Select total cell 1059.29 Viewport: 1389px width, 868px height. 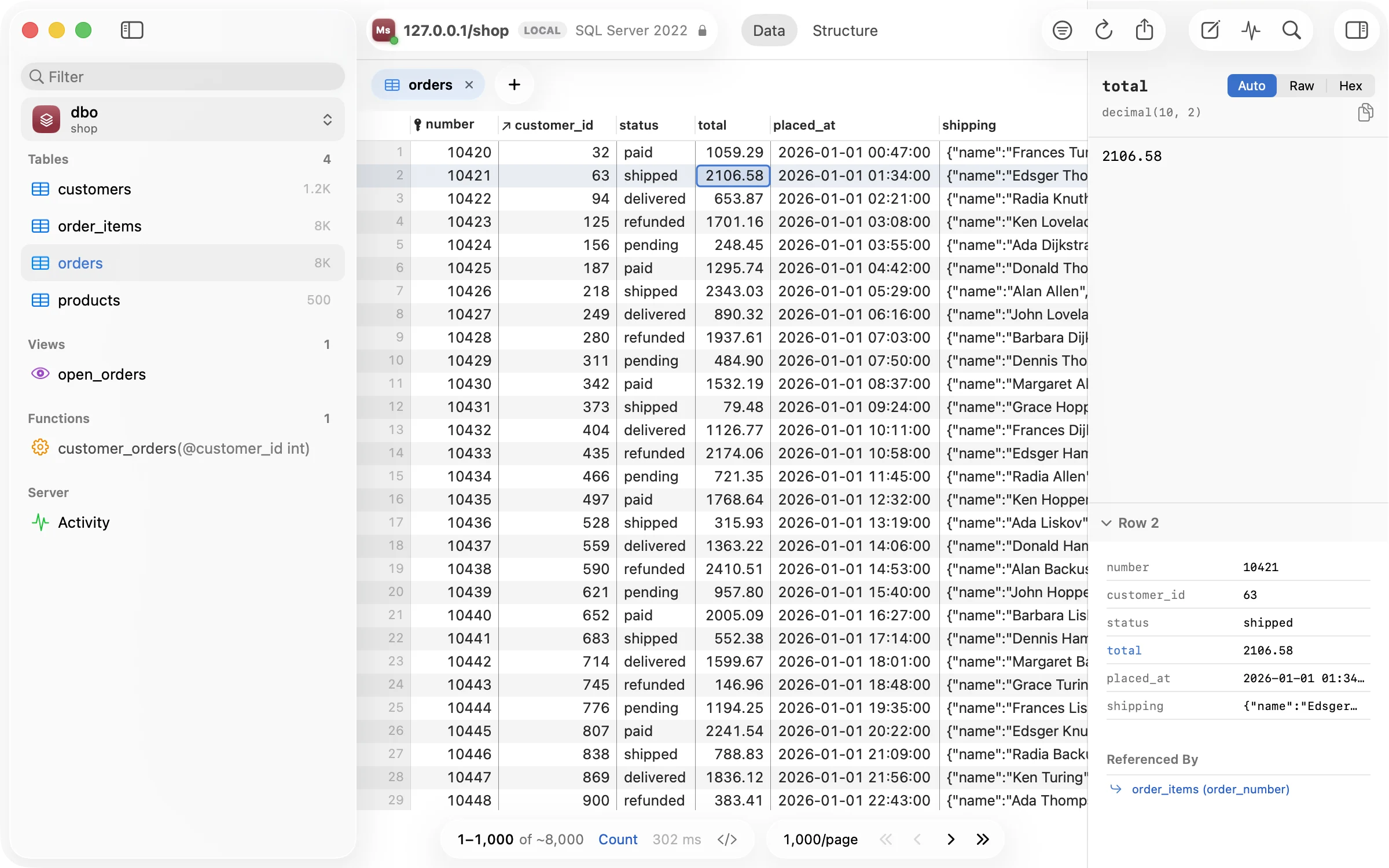[733, 152]
